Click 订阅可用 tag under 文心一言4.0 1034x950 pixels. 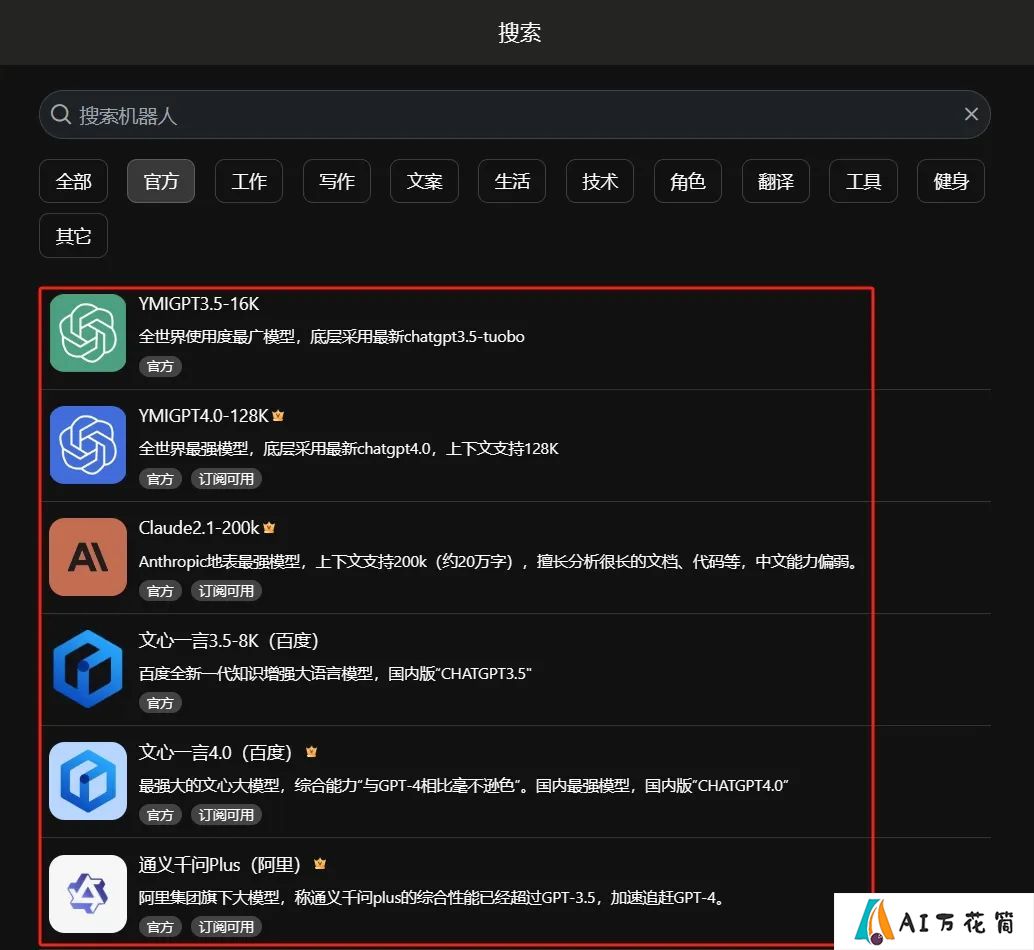coord(226,815)
